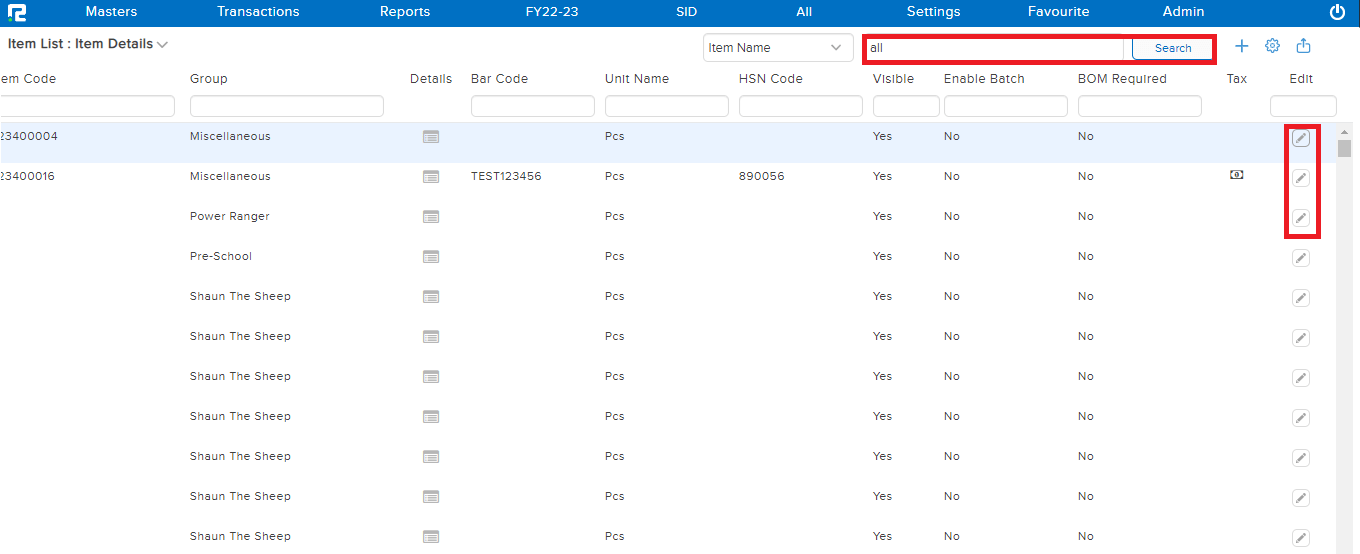Open the Favourite menu item
The image size is (1360, 554).
pos(1058,12)
